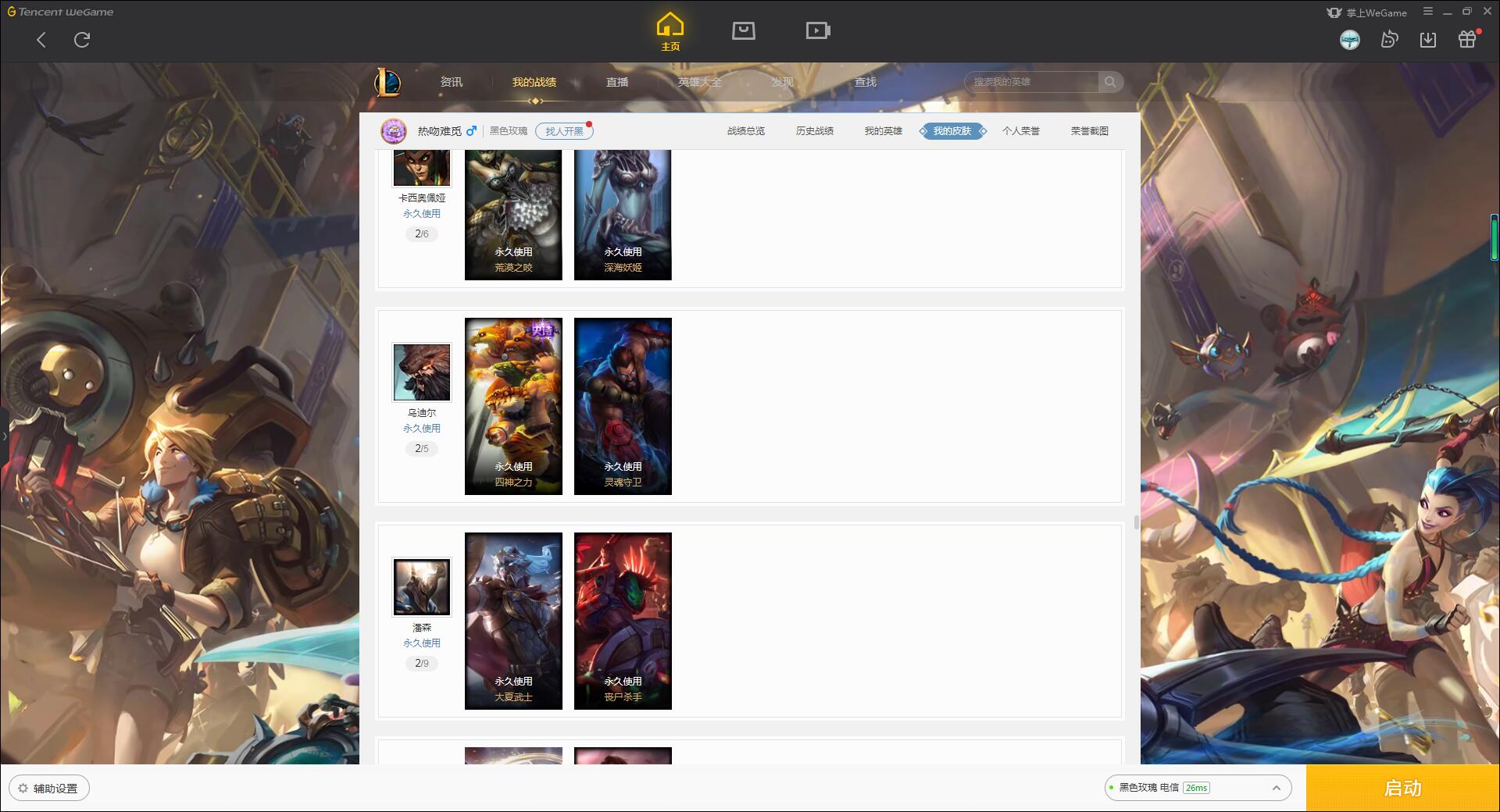Click the magnifier search button
This screenshot has height=812, width=1500.
click(1110, 82)
